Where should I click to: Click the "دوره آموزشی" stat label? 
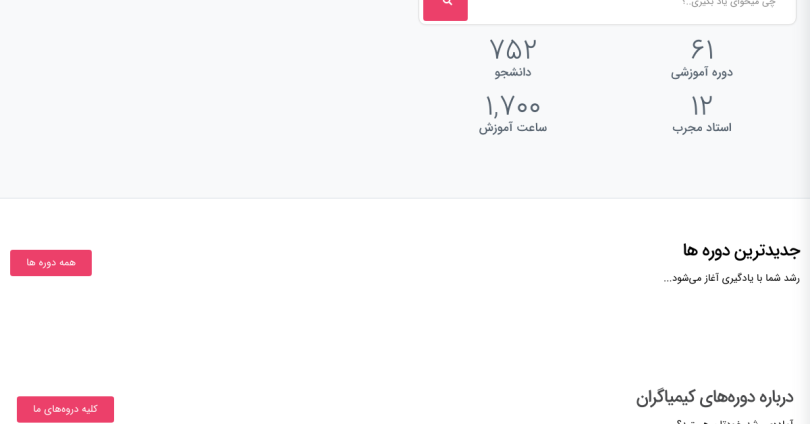[702, 72]
